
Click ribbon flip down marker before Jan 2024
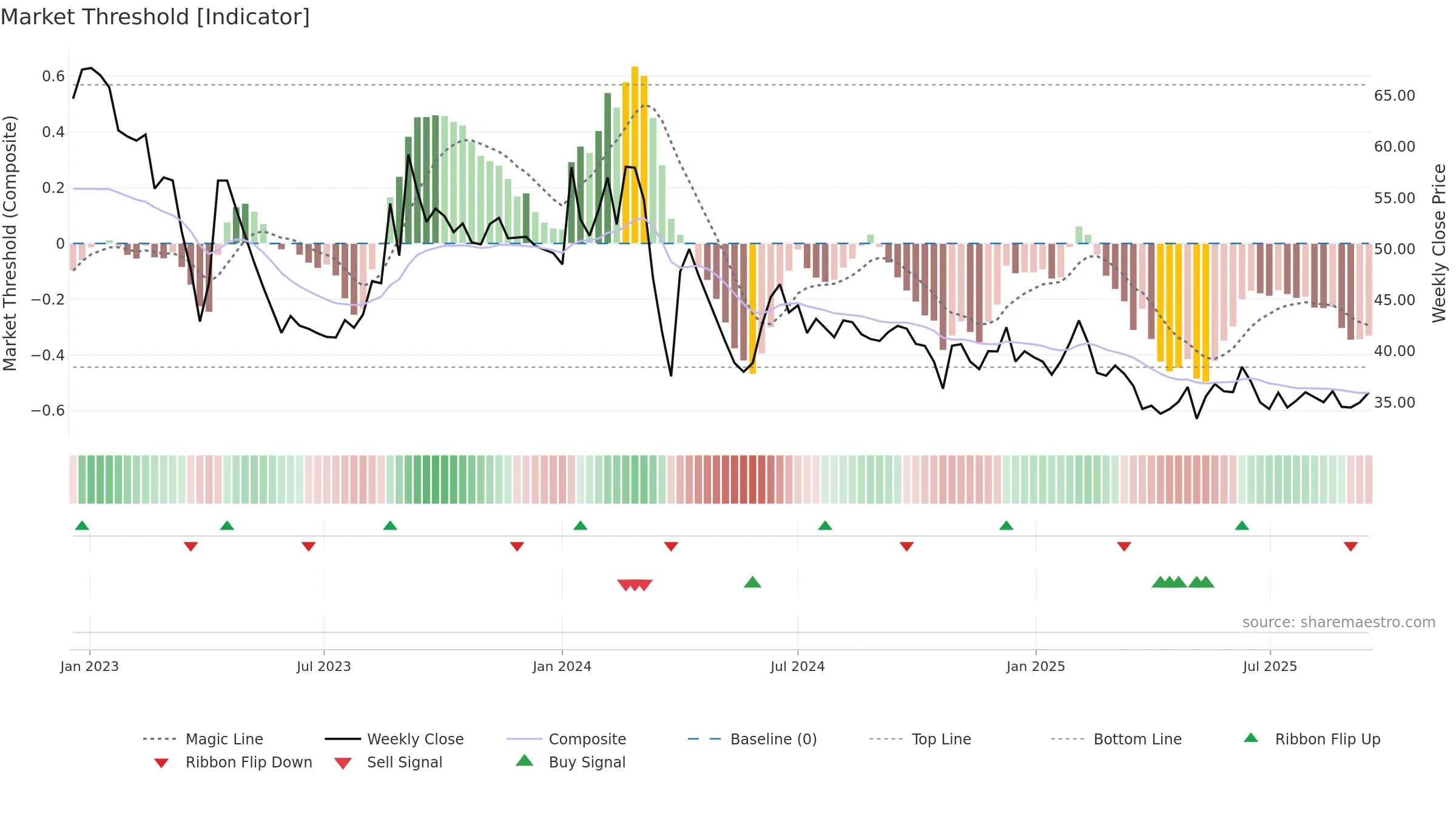pyautogui.click(x=517, y=547)
